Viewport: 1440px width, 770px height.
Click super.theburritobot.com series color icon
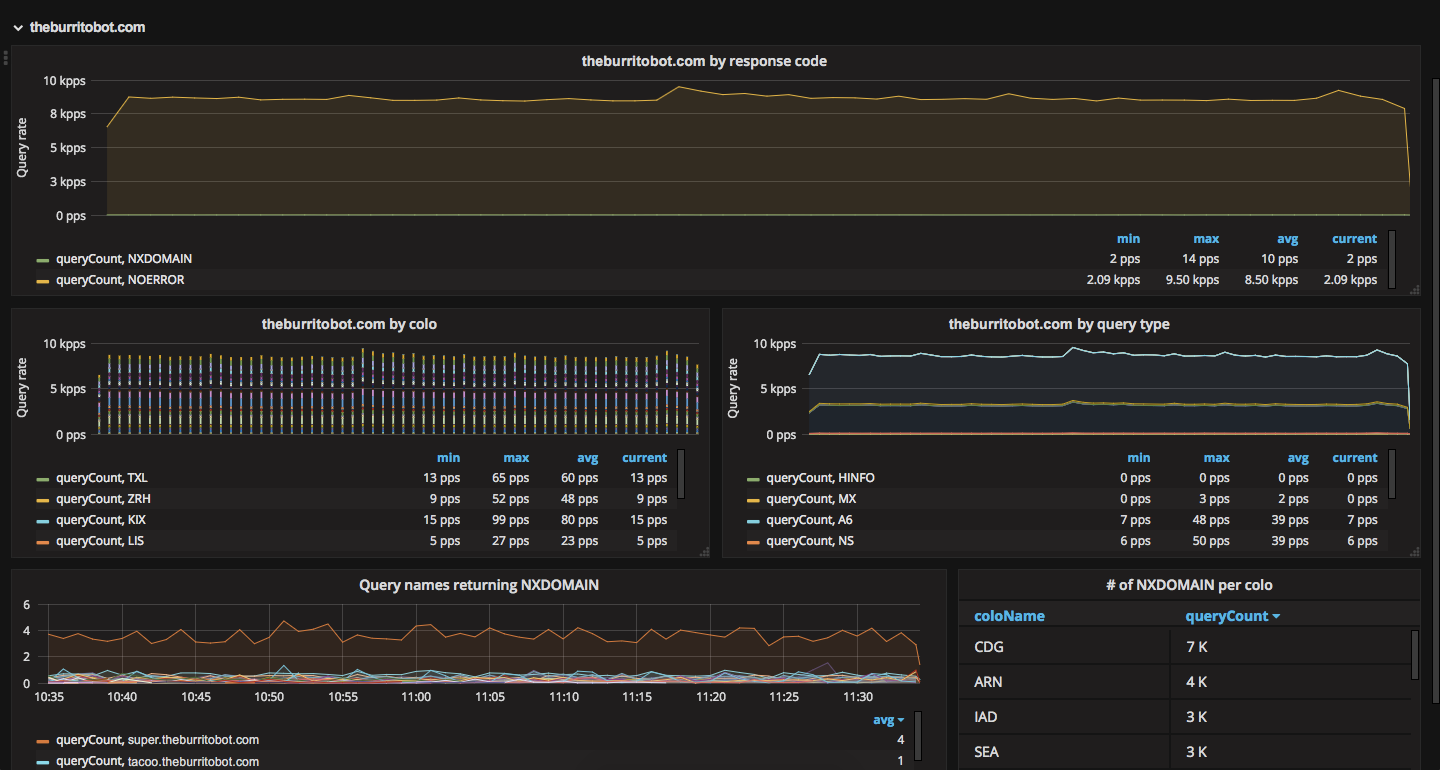click(42, 741)
